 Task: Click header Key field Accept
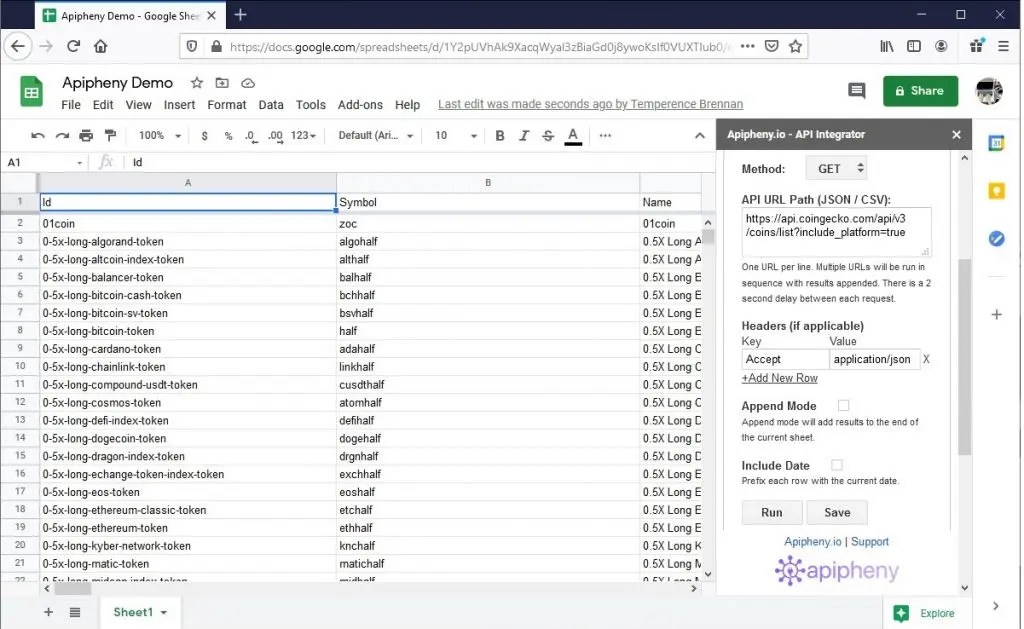tap(785, 359)
